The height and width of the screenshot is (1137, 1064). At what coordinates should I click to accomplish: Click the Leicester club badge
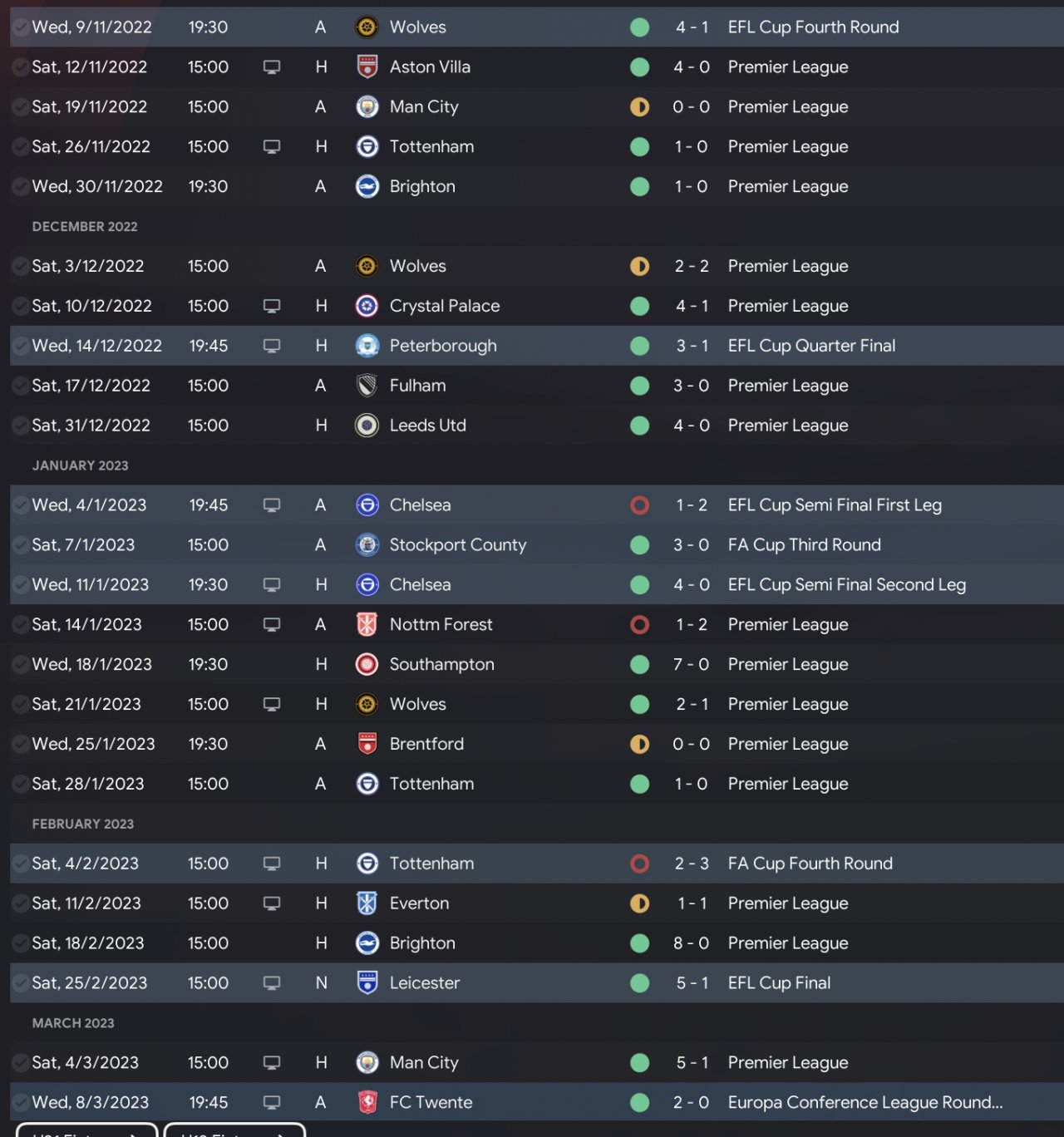point(367,982)
